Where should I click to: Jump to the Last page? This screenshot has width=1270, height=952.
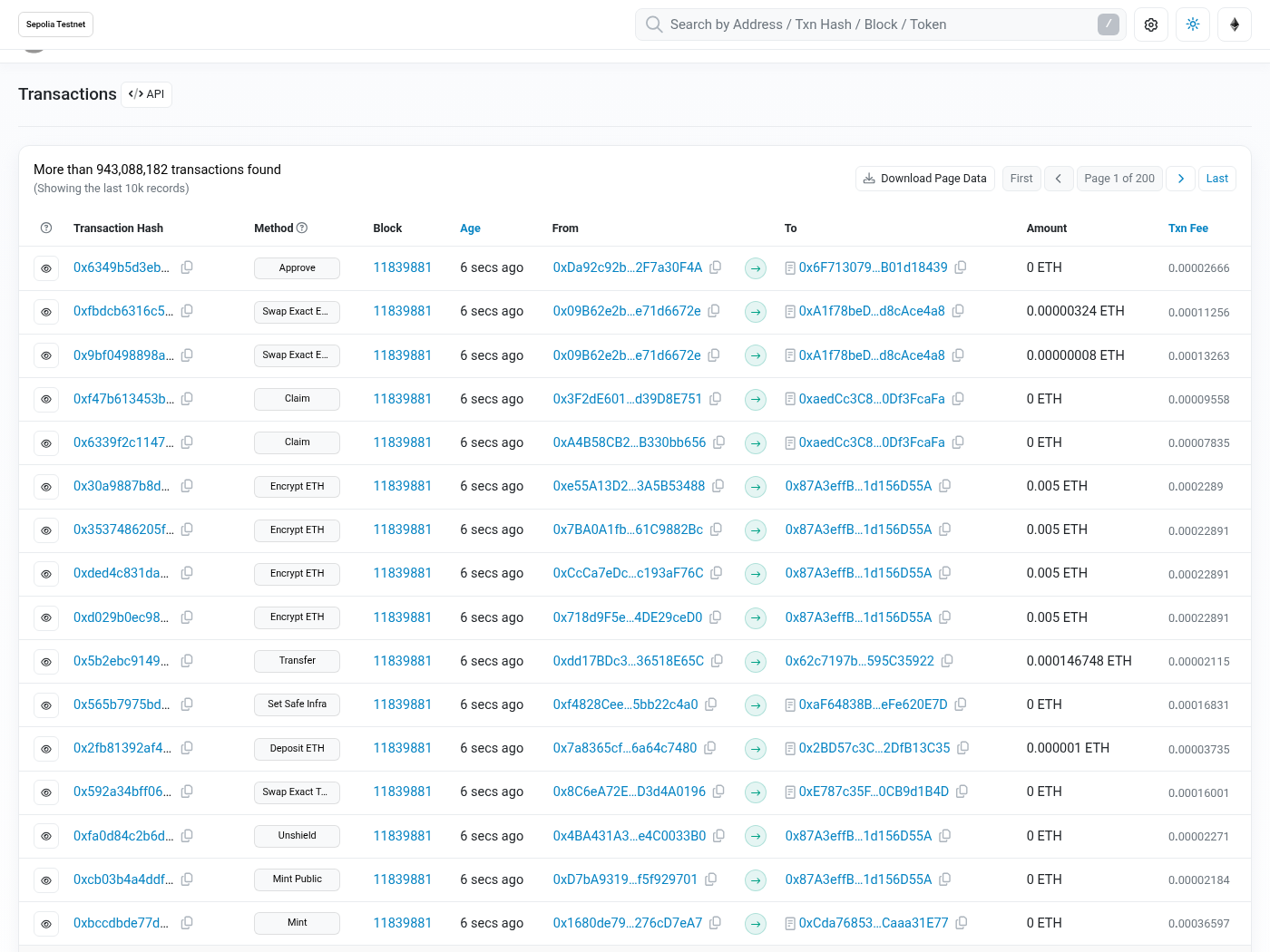click(1216, 179)
